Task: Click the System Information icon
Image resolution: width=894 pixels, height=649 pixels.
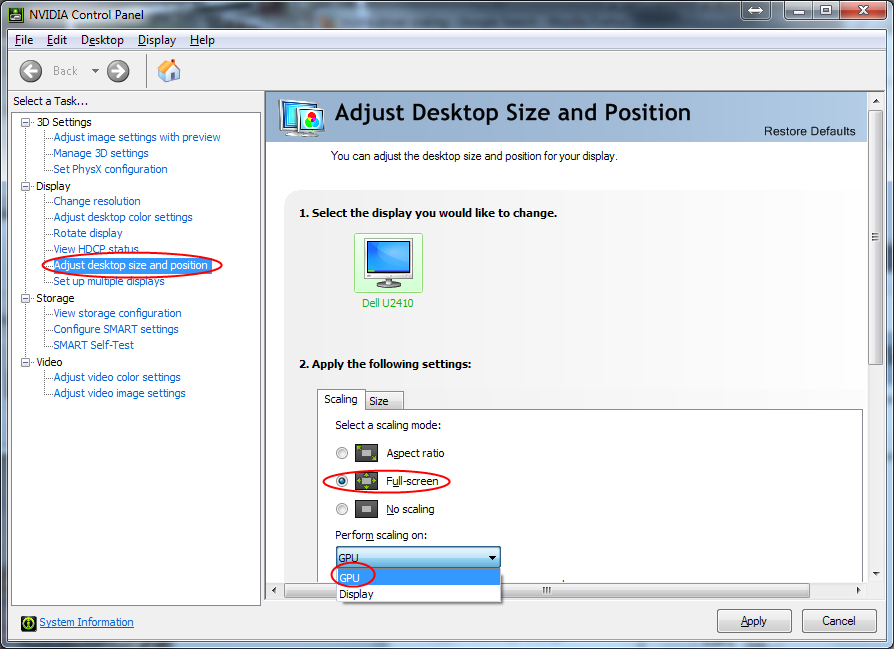Action: point(29,623)
